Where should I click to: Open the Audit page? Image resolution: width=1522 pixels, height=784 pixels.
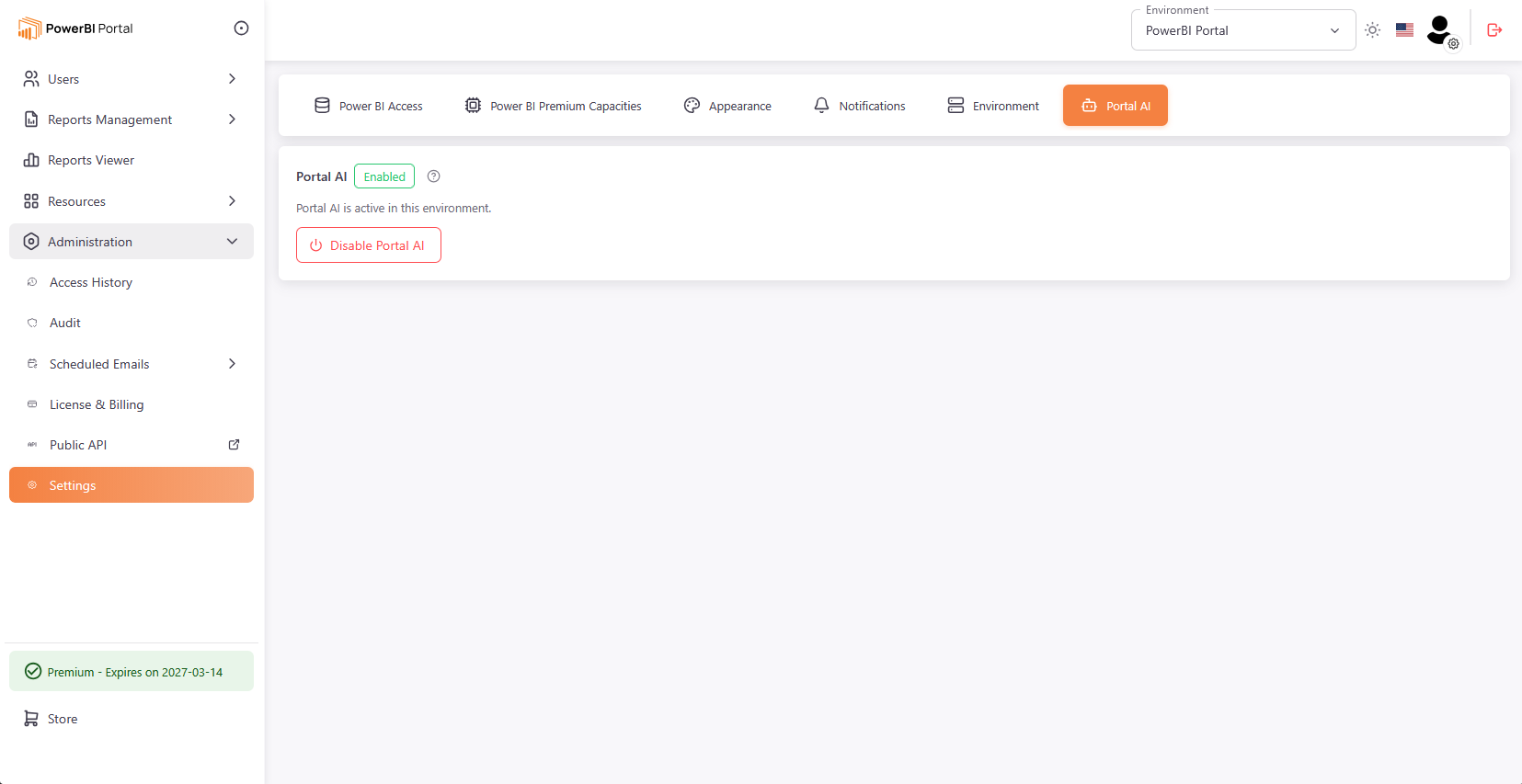pos(132,323)
